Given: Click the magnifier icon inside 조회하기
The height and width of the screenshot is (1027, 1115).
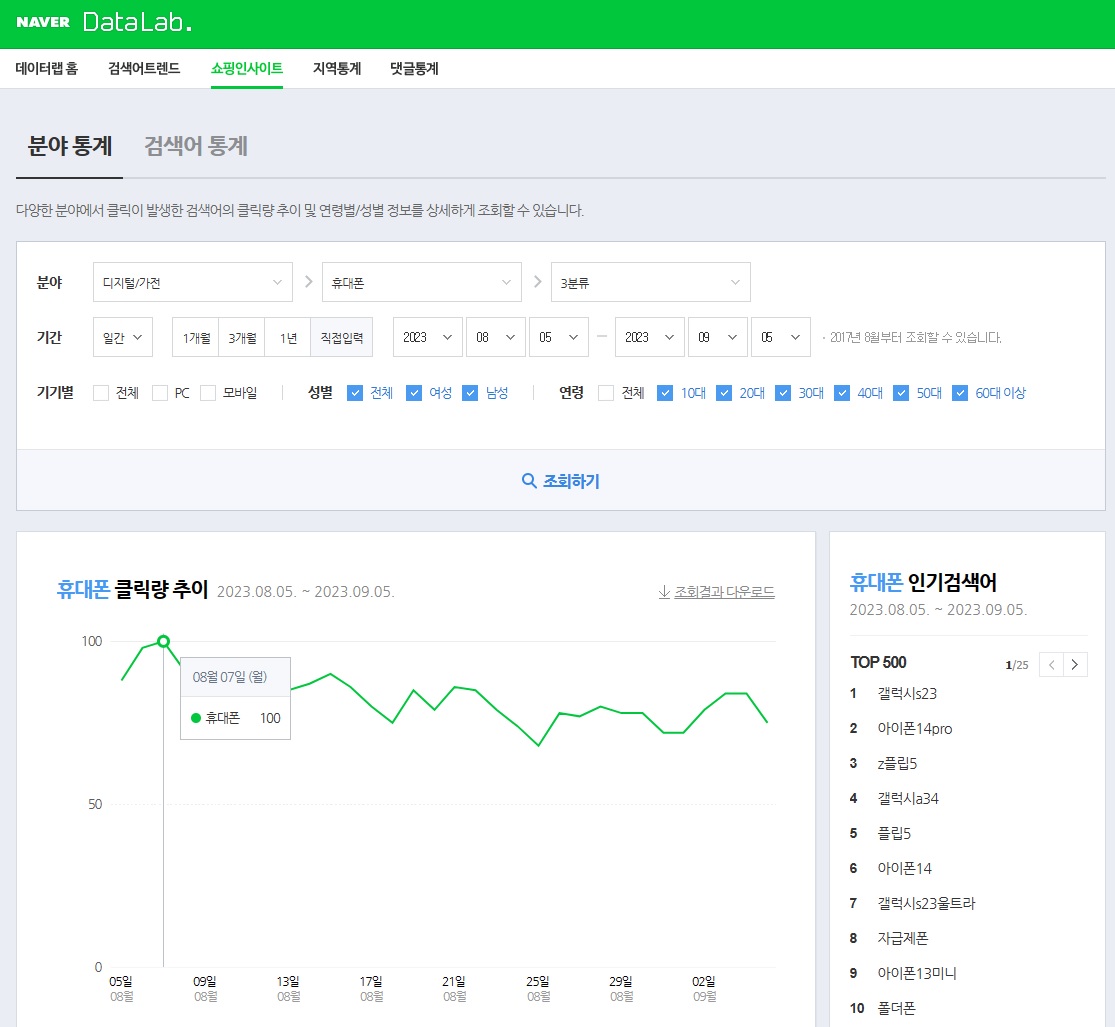Looking at the screenshot, I should (529, 480).
